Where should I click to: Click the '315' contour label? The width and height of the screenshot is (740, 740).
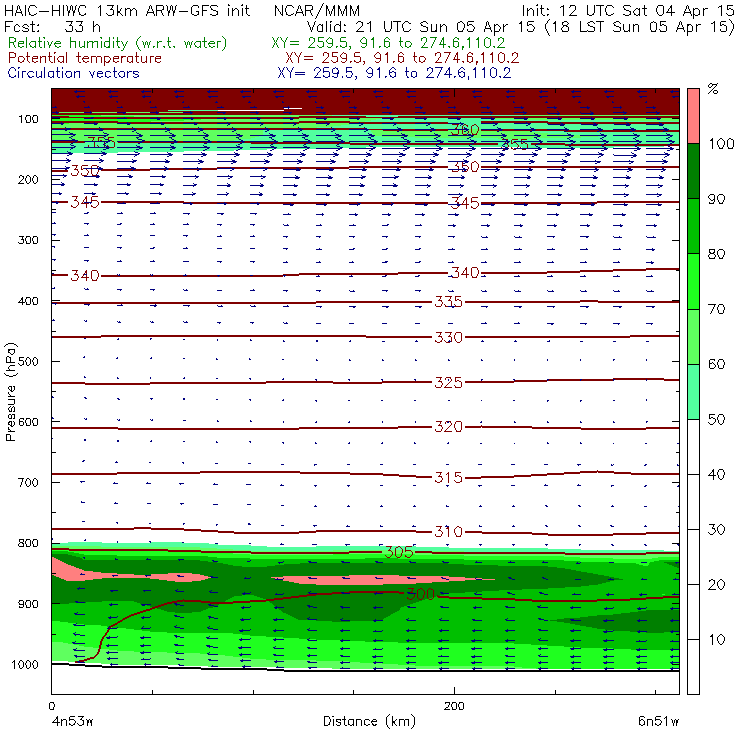(448, 478)
